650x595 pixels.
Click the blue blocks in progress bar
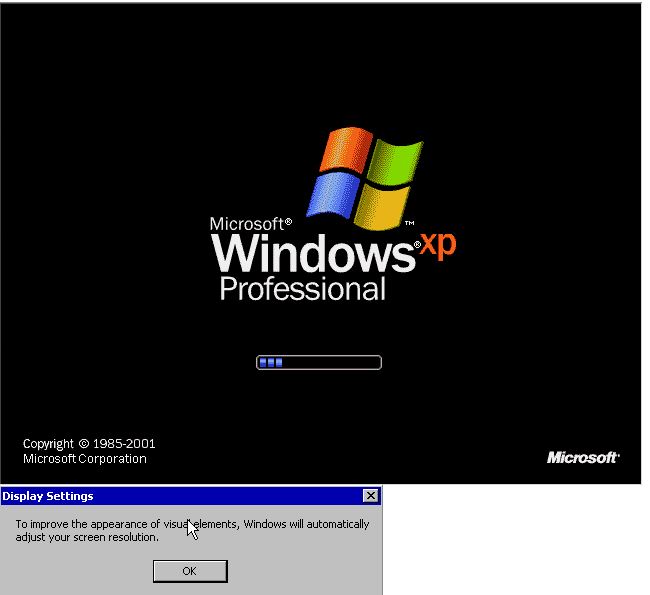click(x=271, y=363)
